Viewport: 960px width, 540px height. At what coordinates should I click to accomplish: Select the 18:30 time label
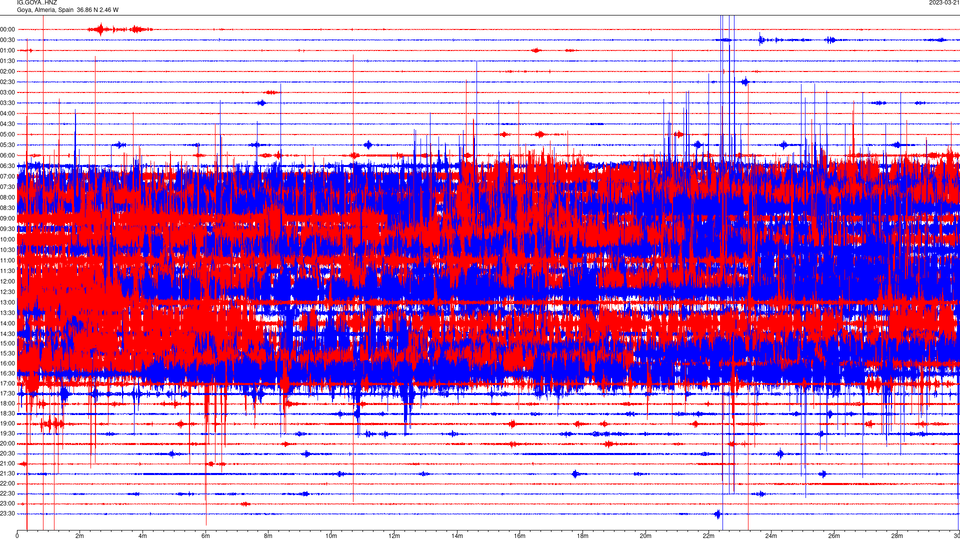click(x=8, y=413)
